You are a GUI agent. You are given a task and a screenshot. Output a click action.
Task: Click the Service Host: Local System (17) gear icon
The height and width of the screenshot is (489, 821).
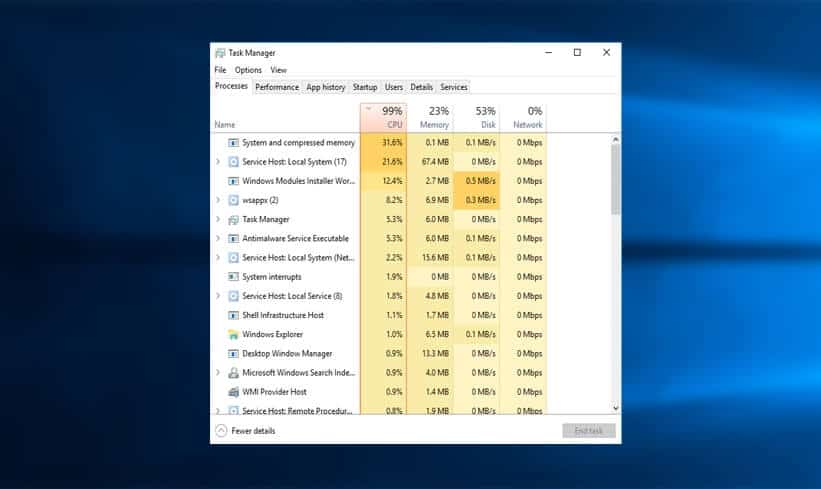(x=234, y=162)
